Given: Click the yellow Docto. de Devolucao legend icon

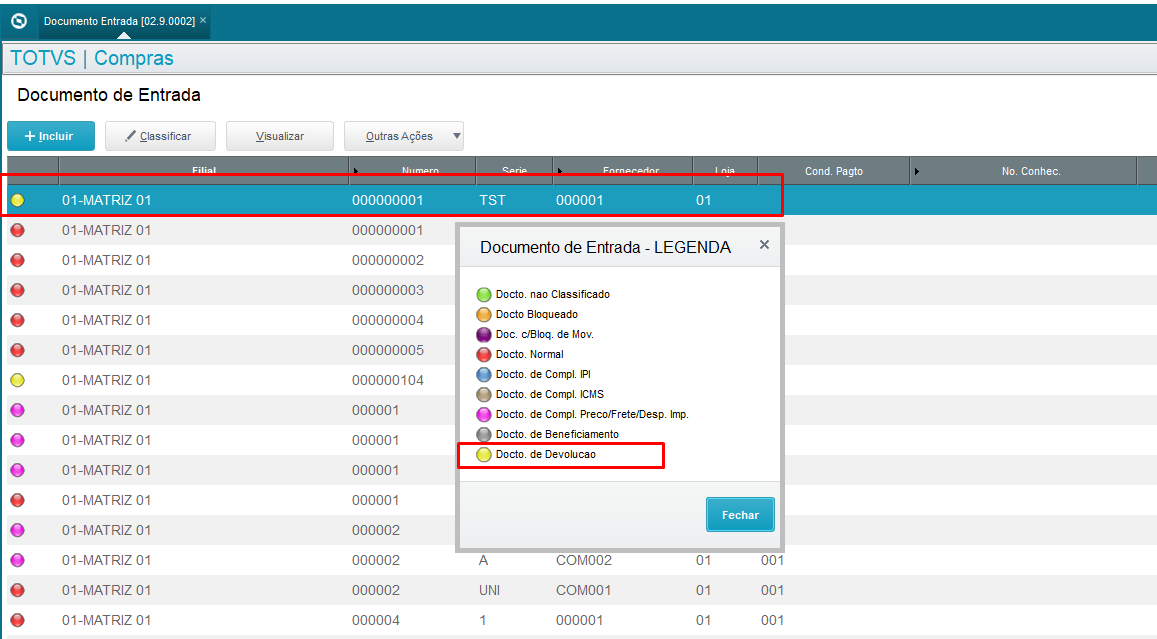Looking at the screenshot, I should (483, 455).
